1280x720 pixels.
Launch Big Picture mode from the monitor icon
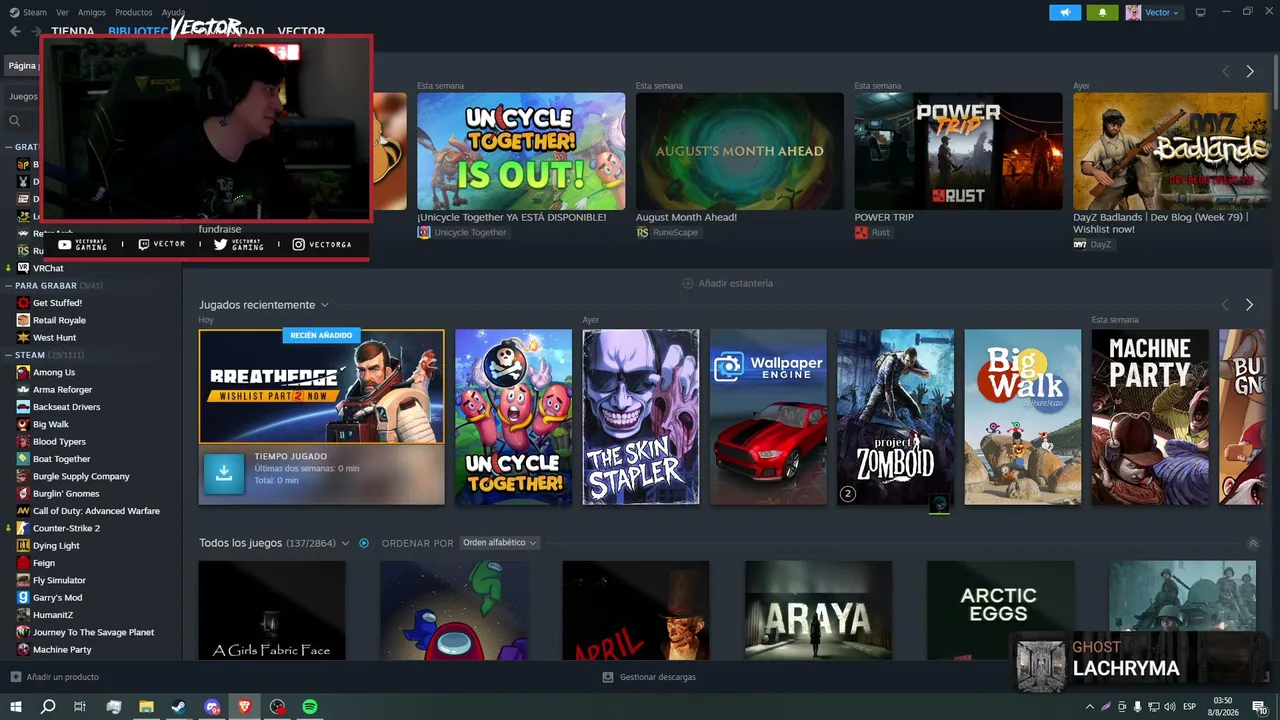[1201, 12]
